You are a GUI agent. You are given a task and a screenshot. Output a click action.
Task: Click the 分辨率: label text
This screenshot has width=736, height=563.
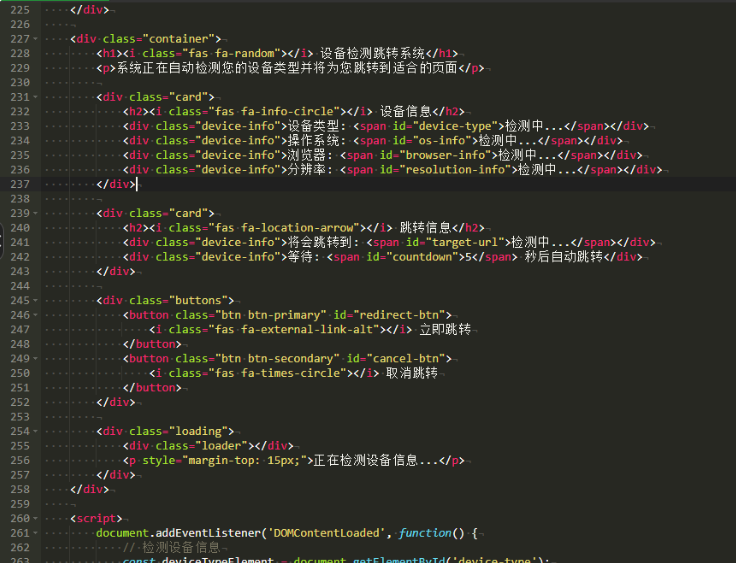pos(310,170)
